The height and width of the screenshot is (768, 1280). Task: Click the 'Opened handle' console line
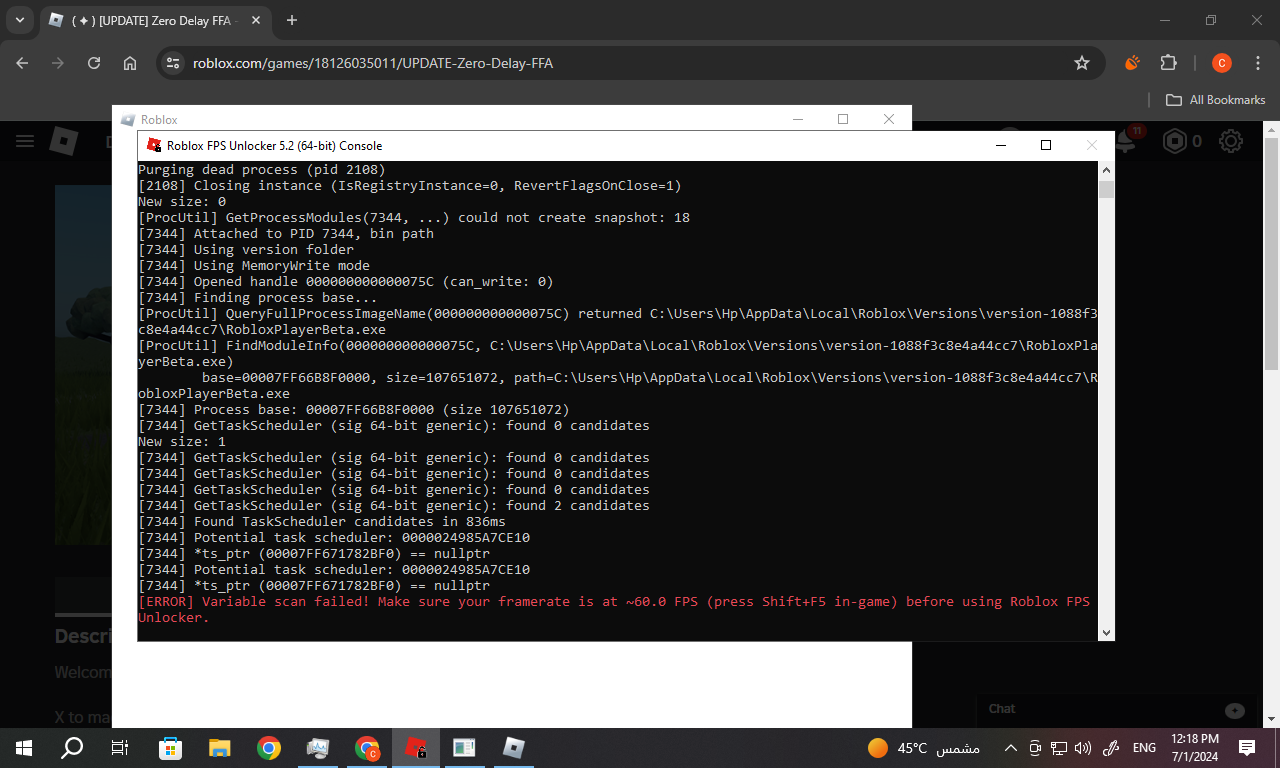tap(346, 282)
